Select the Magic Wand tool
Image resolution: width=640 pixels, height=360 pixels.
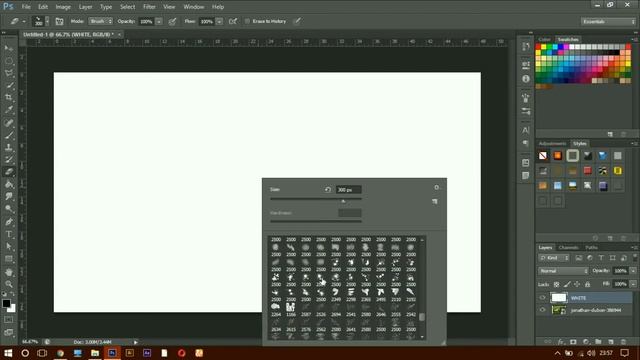click(9, 85)
